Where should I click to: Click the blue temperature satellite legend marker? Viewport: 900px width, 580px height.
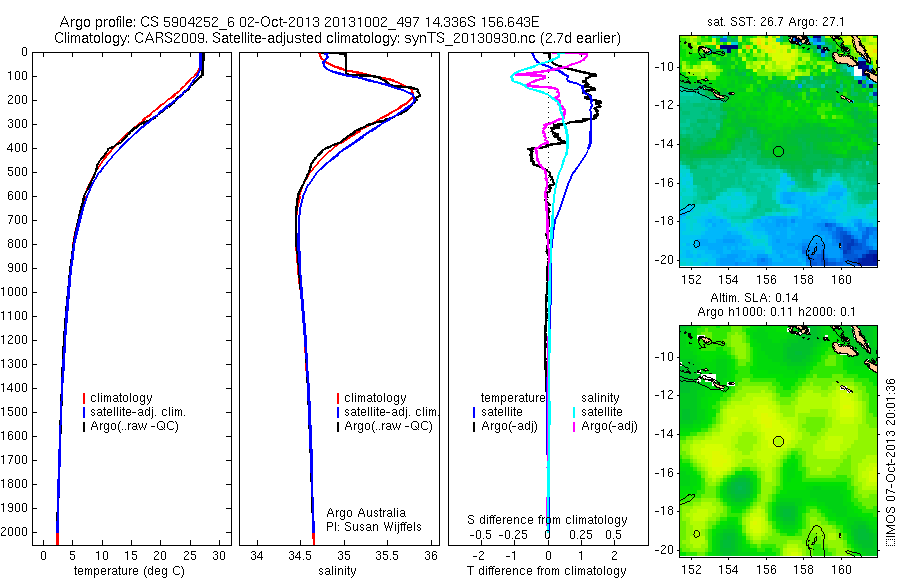(474, 412)
